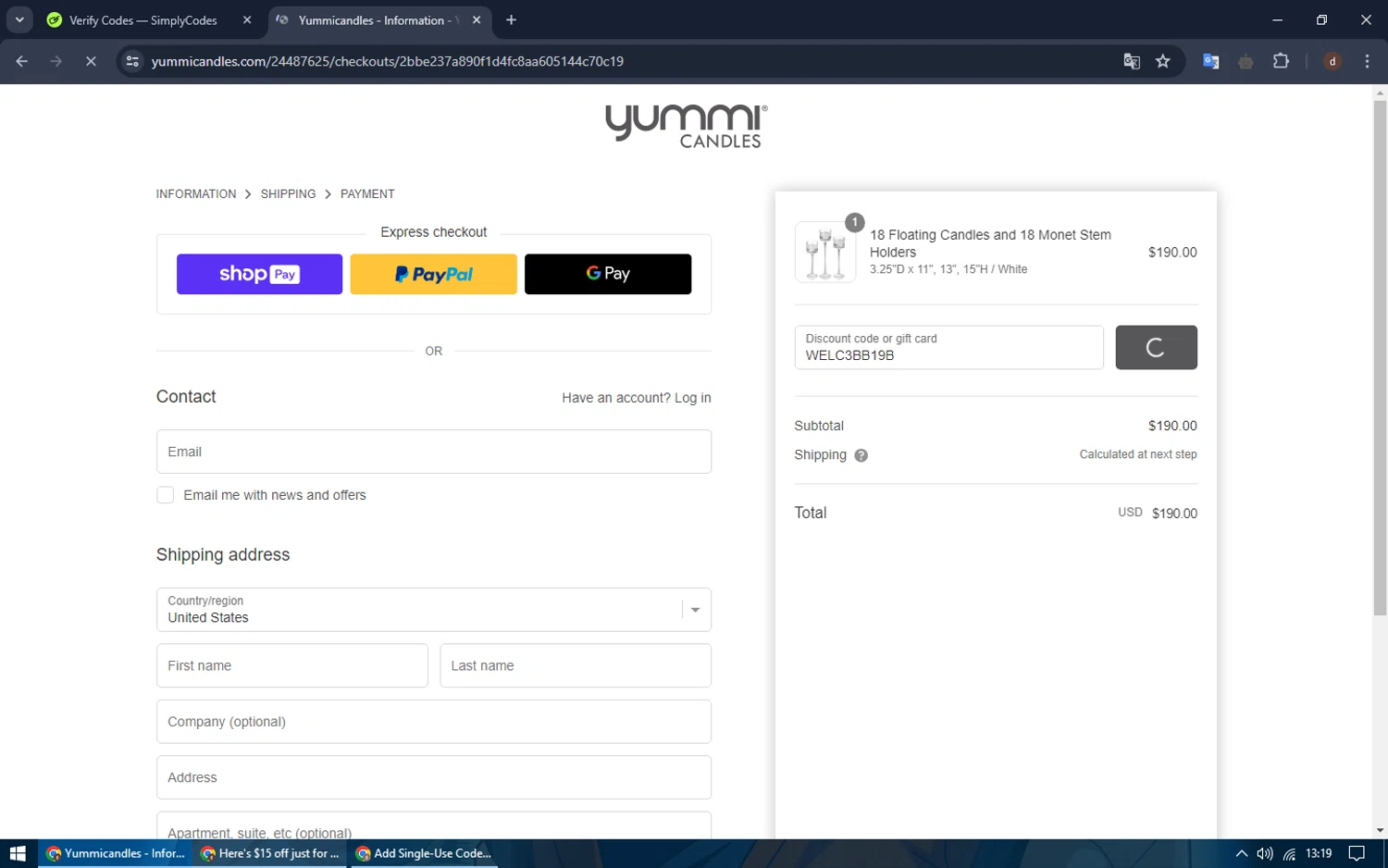The height and width of the screenshot is (868, 1388).
Task: Click the loading apply discount button
Action: click(x=1156, y=347)
